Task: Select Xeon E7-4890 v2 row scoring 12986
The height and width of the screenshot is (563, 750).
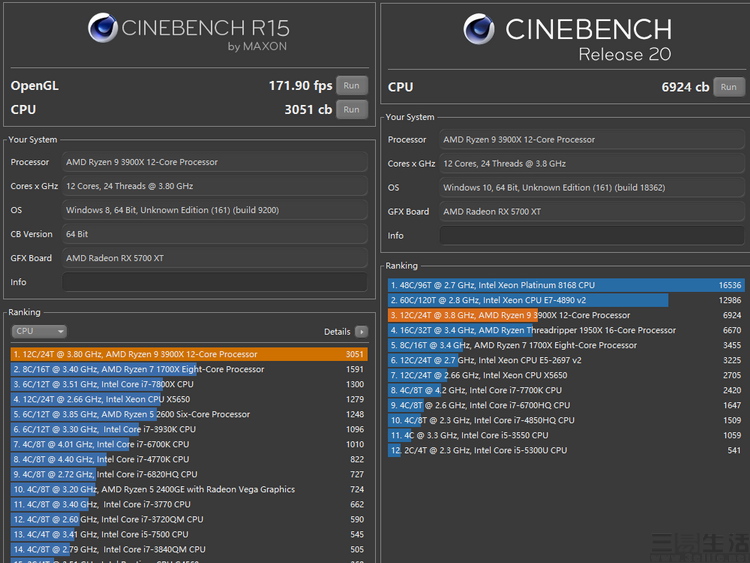Action: point(566,300)
